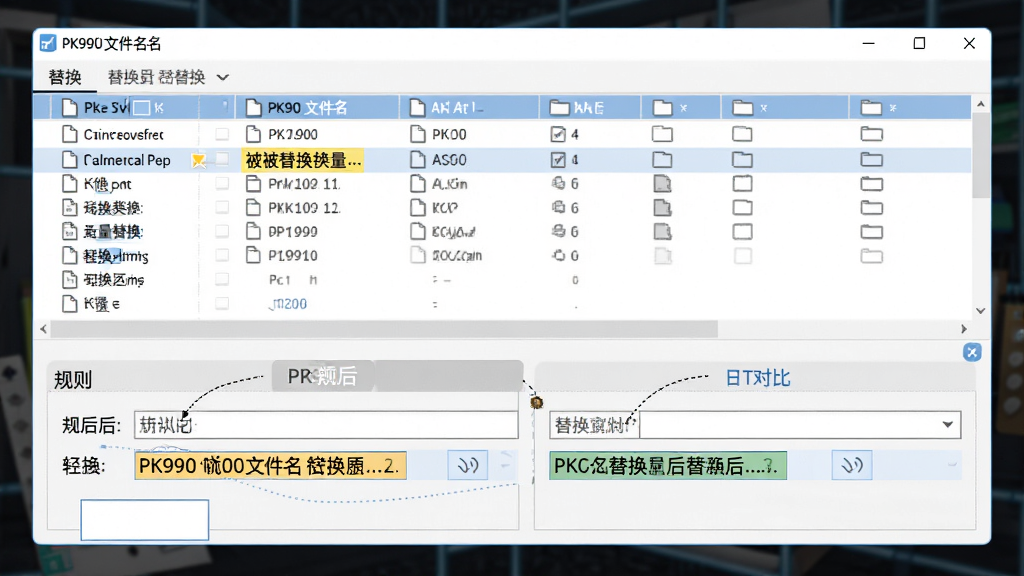Click the PK990 app icon in title bar
The width and height of the screenshot is (1024, 576).
(48, 43)
